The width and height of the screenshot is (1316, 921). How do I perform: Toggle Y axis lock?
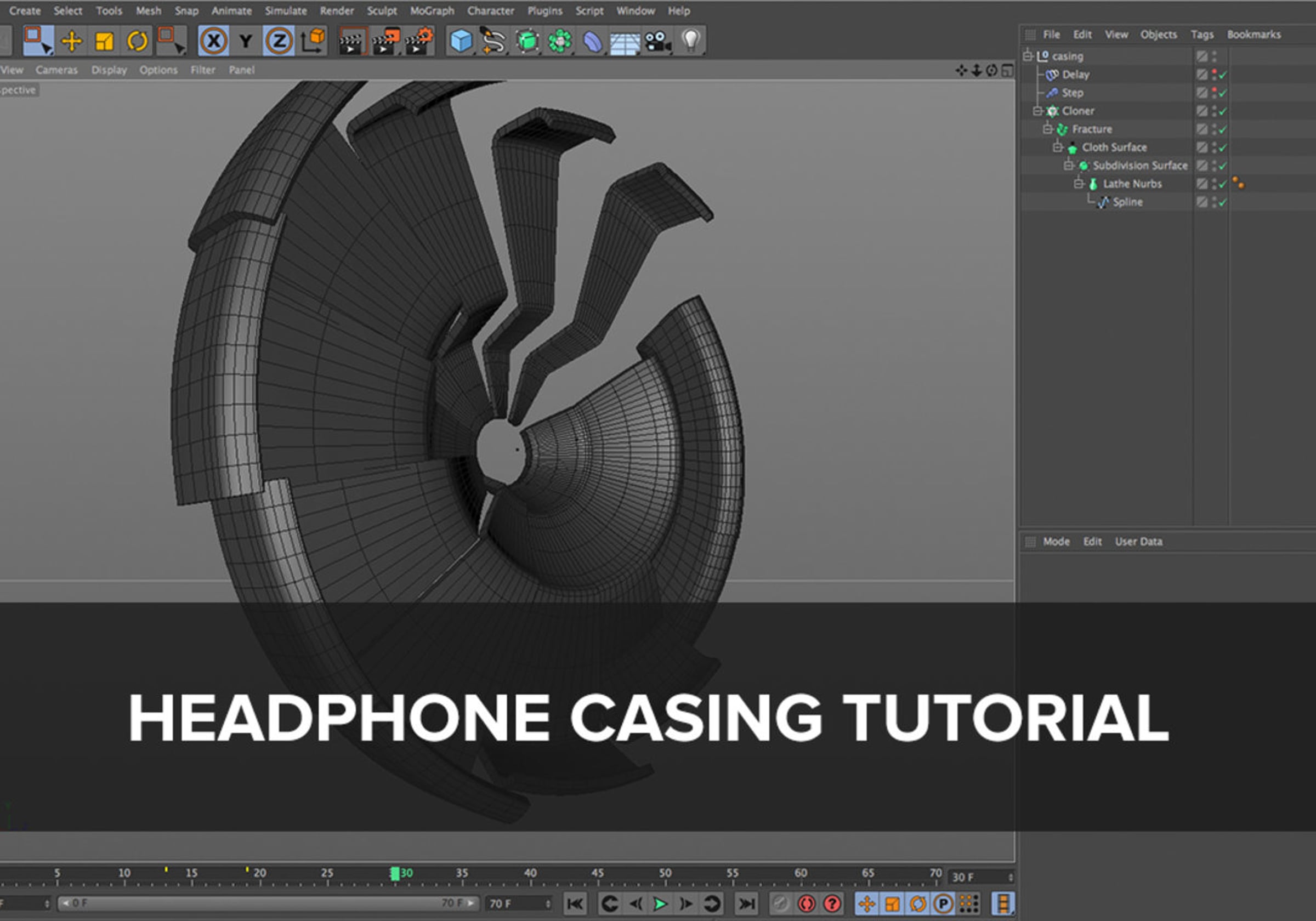pos(246,41)
